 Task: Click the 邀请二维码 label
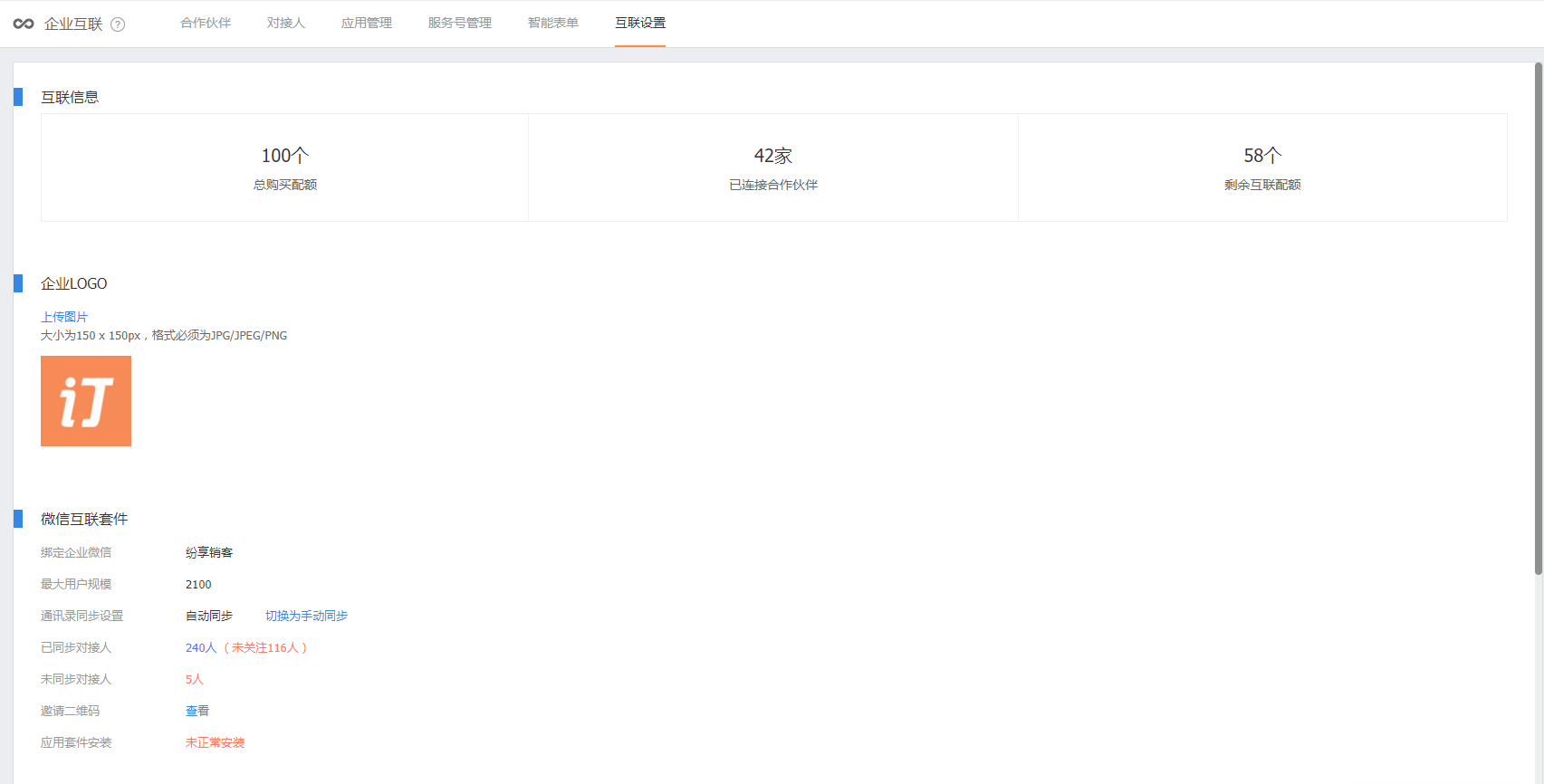[x=71, y=711]
